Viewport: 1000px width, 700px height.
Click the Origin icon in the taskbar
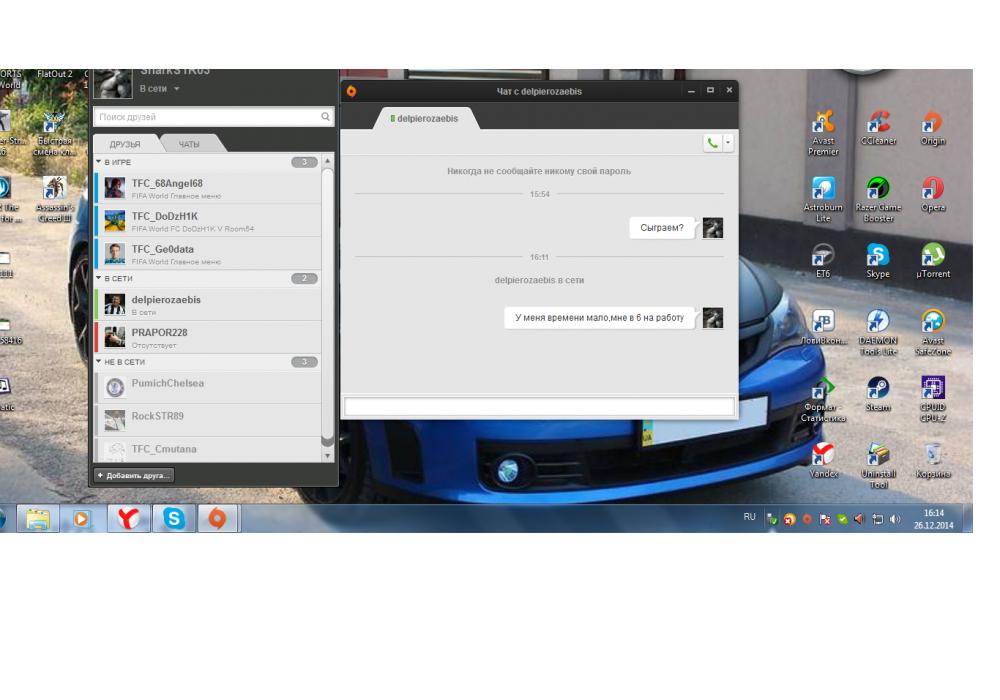coord(217,518)
